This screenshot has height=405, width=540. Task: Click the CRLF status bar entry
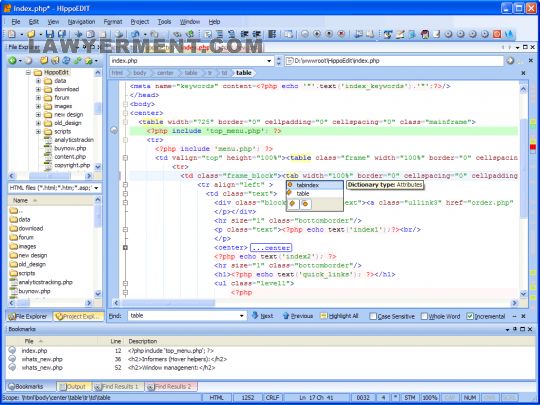point(272,398)
